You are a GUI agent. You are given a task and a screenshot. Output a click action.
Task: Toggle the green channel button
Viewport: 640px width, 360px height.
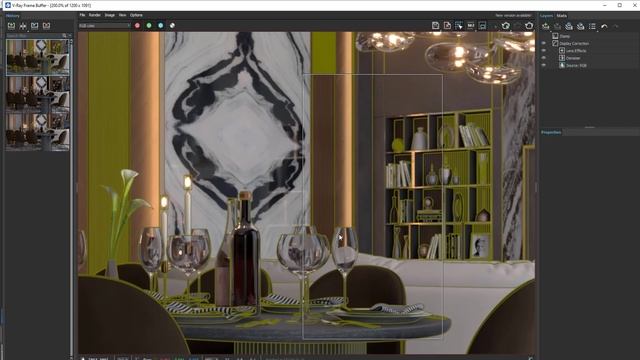coord(149,26)
